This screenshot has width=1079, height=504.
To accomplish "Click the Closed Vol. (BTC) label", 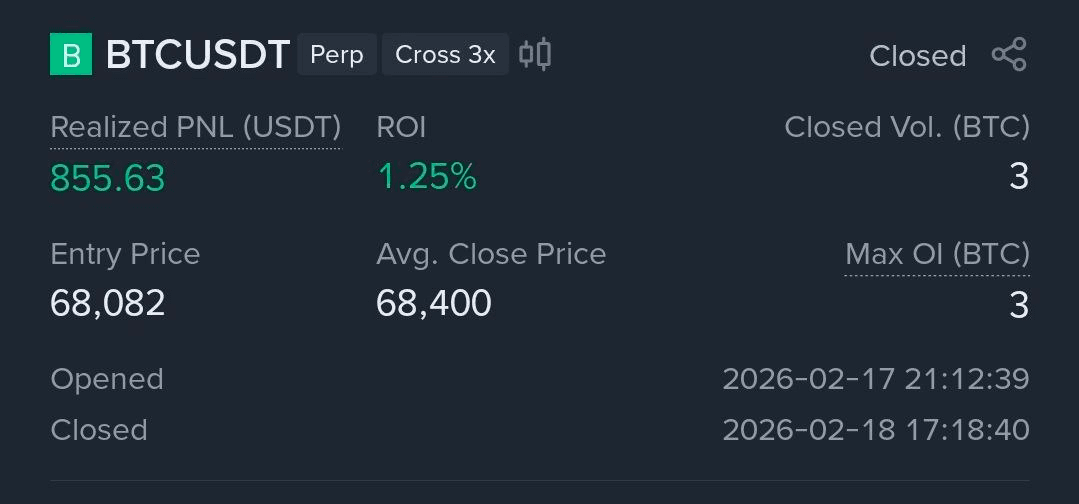I will (x=906, y=128).
